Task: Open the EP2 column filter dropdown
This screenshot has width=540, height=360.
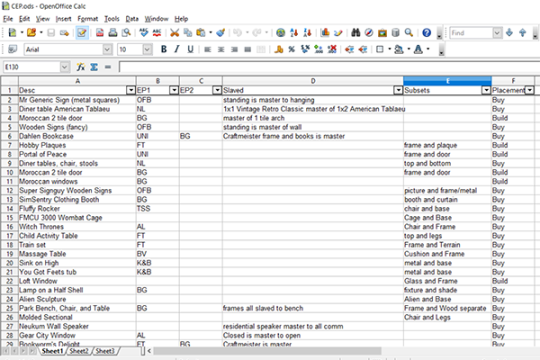Action: click(217, 90)
